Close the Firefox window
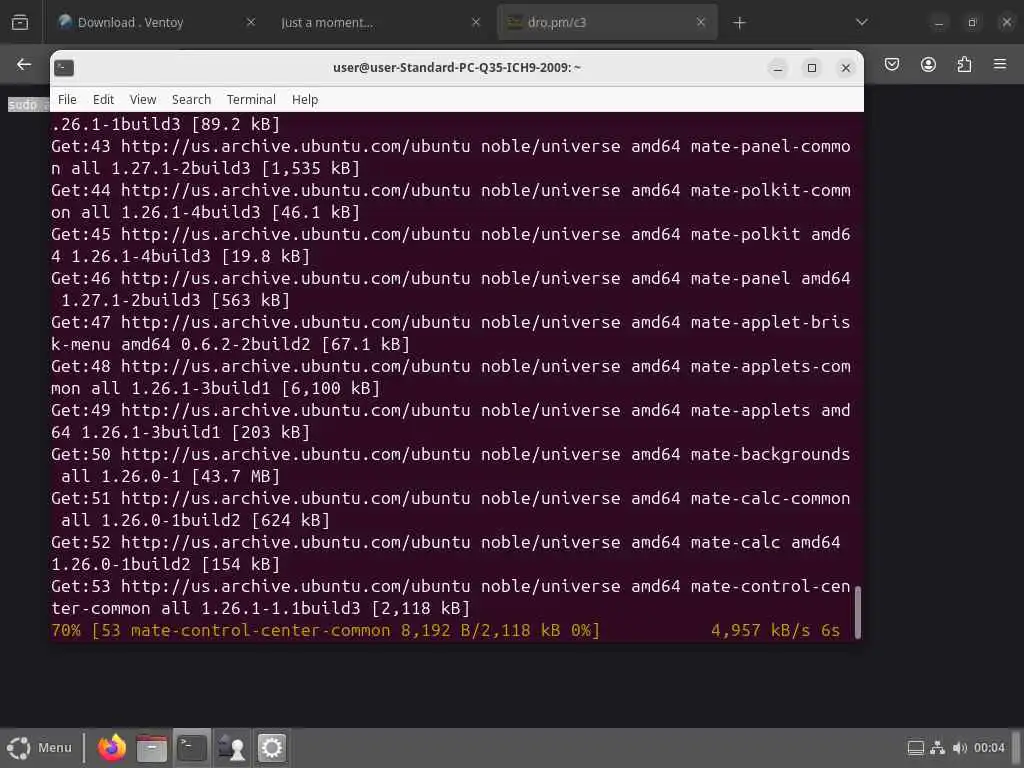Screen dimensions: 1024x768 click(x=1006, y=22)
